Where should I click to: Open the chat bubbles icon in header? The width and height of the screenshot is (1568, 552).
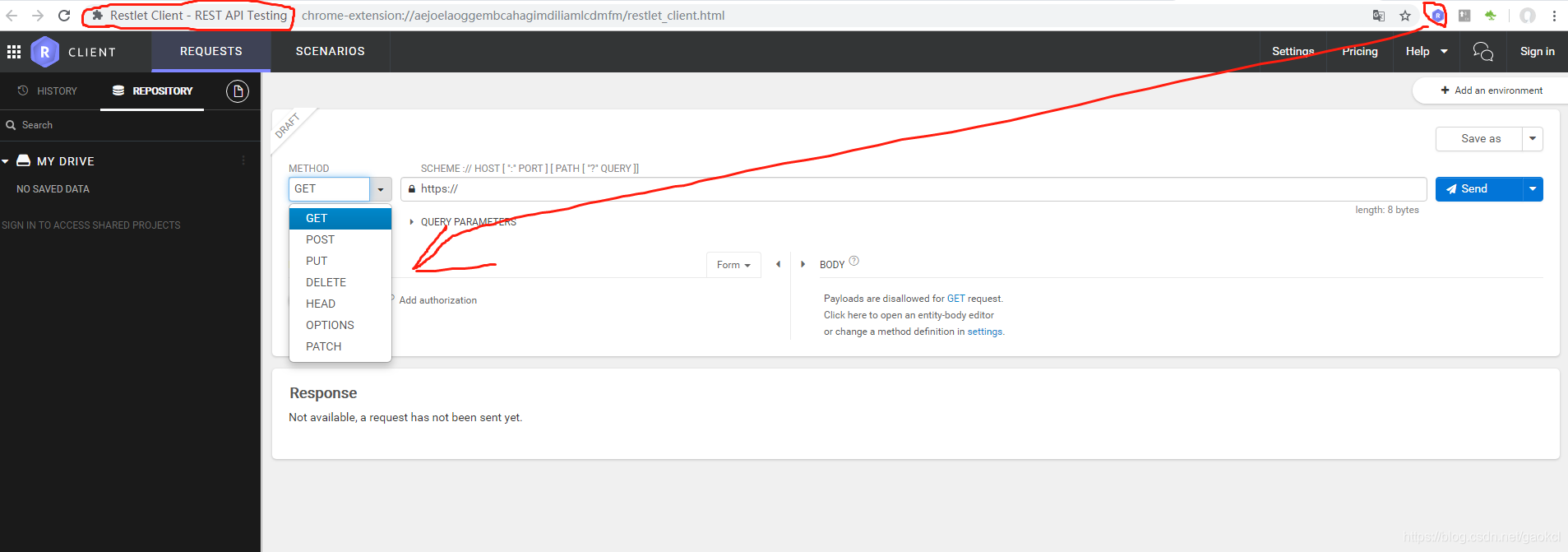[1482, 52]
